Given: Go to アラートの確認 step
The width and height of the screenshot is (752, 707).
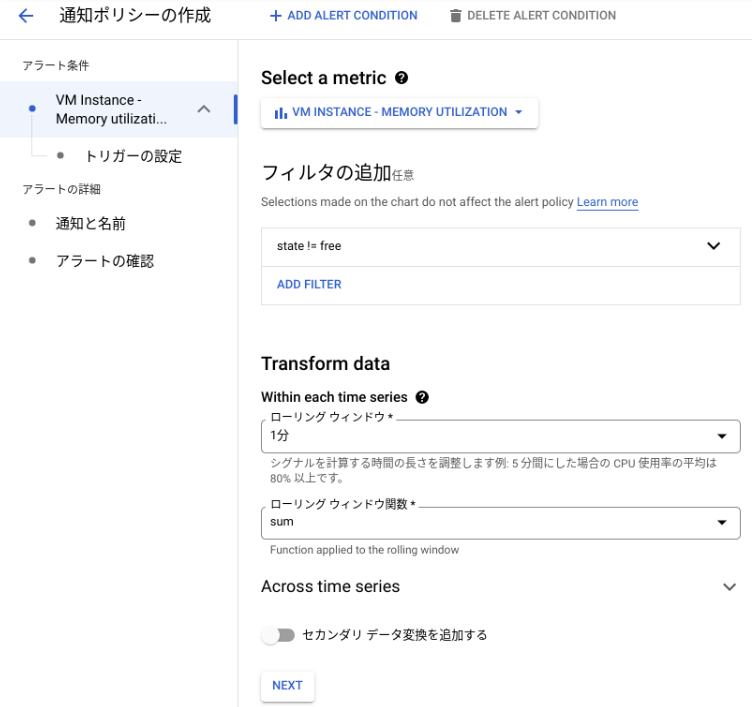Looking at the screenshot, I should click(x=105, y=261).
